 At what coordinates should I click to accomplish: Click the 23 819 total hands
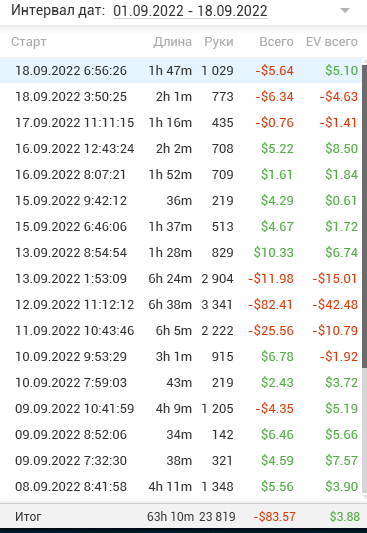tap(217, 517)
